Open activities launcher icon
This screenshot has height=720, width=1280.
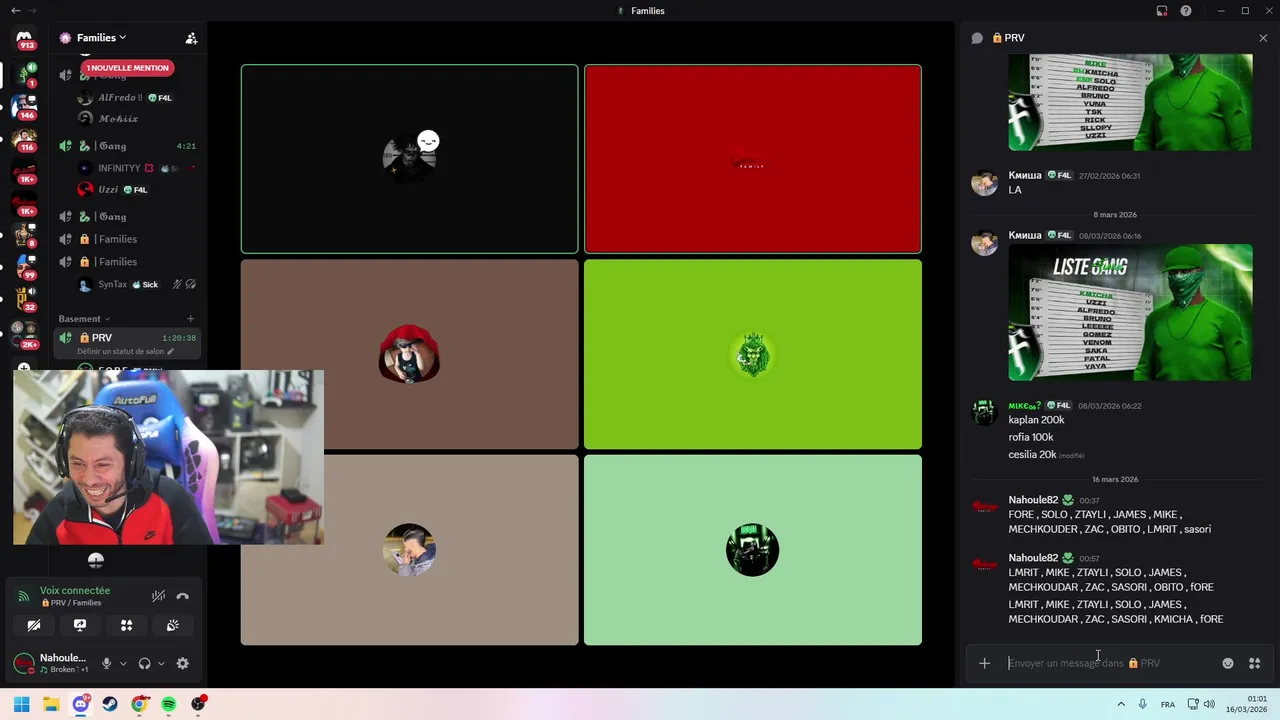click(126, 625)
